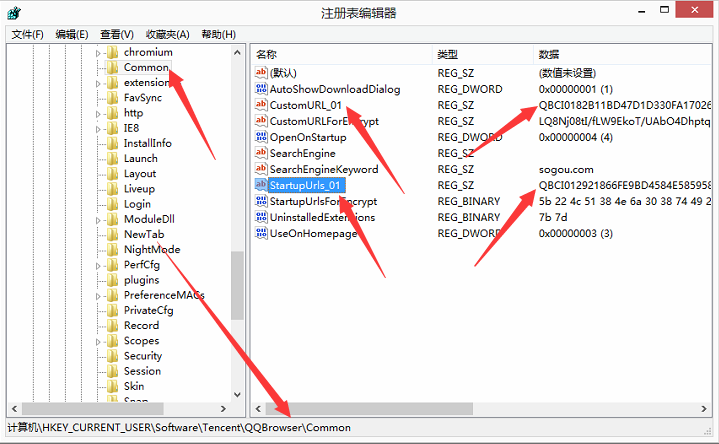Click the Launch folder icon

112,158
